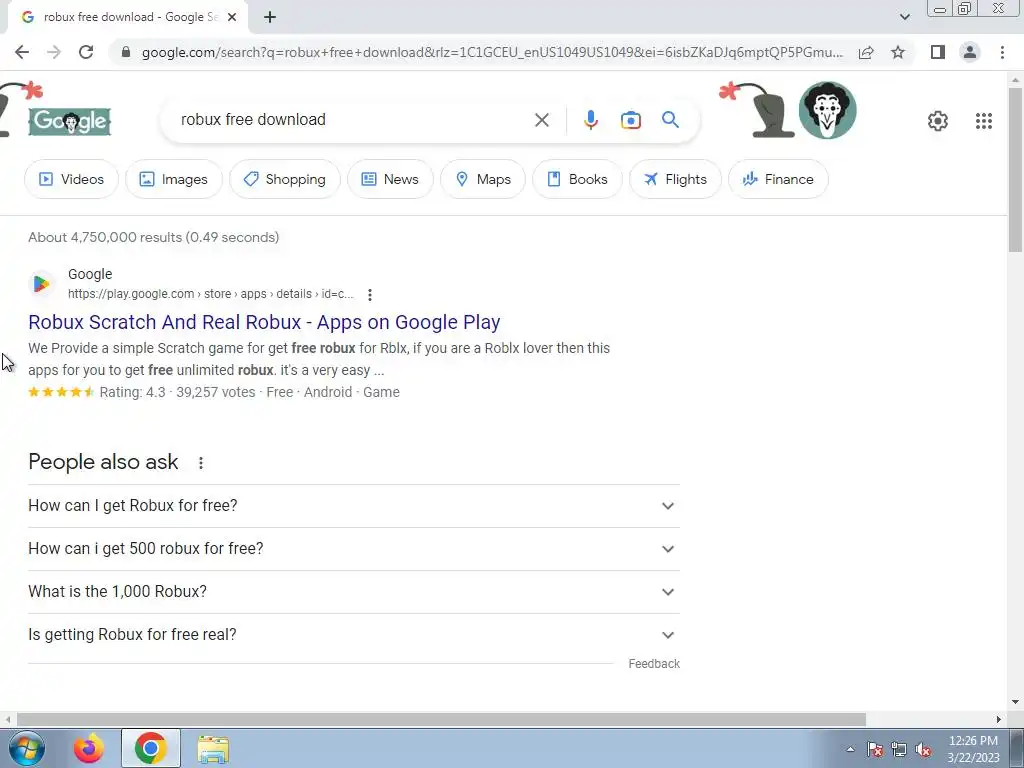This screenshot has width=1024, height=768.
Task: Click 'About 4,750,000 results' text
Action: (106, 237)
